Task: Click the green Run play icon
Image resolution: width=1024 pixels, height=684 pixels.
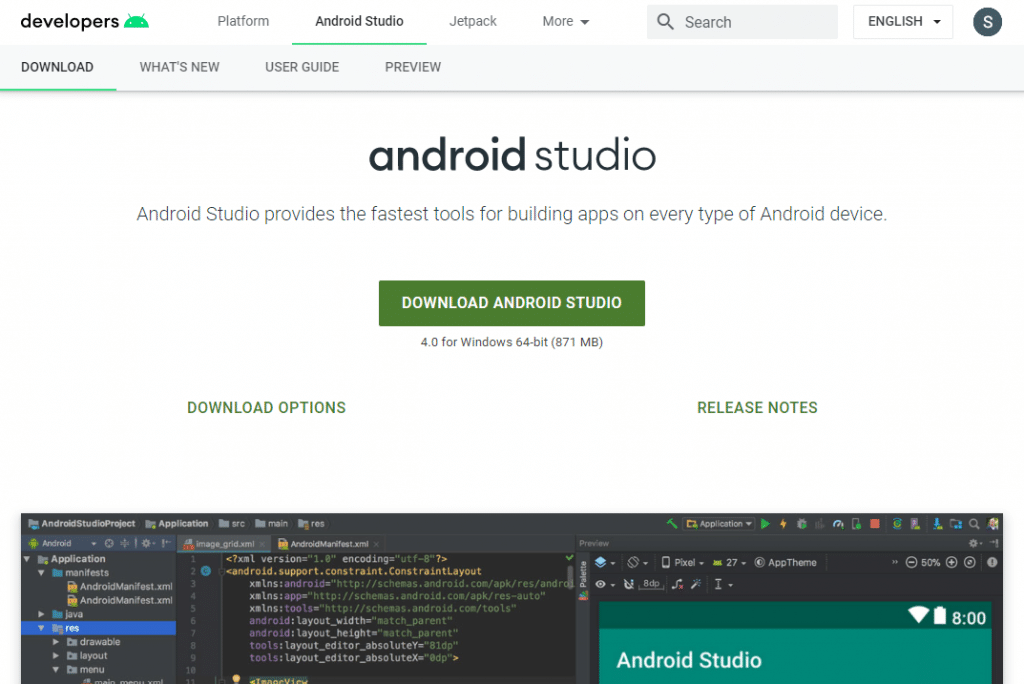Action: point(765,524)
